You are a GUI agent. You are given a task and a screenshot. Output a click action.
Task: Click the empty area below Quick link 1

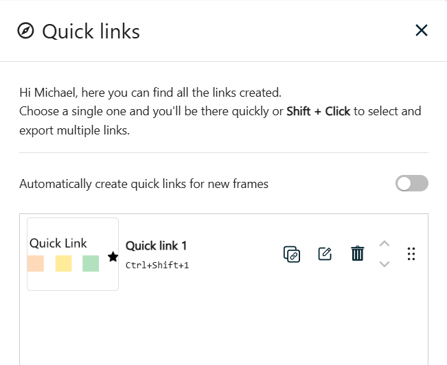pyautogui.click(x=224, y=328)
